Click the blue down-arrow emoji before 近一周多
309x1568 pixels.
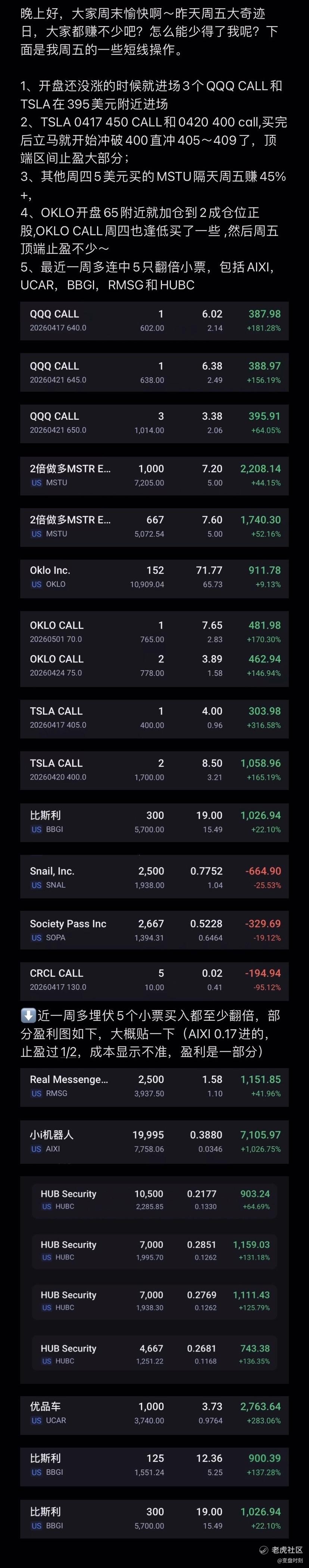pos(28,1015)
